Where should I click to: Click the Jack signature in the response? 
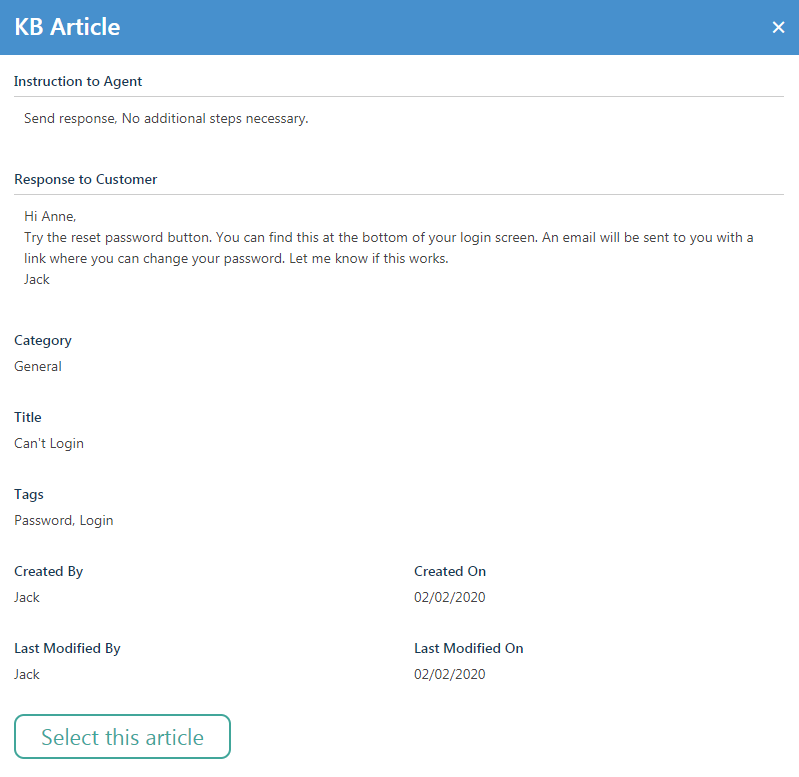click(x=37, y=280)
